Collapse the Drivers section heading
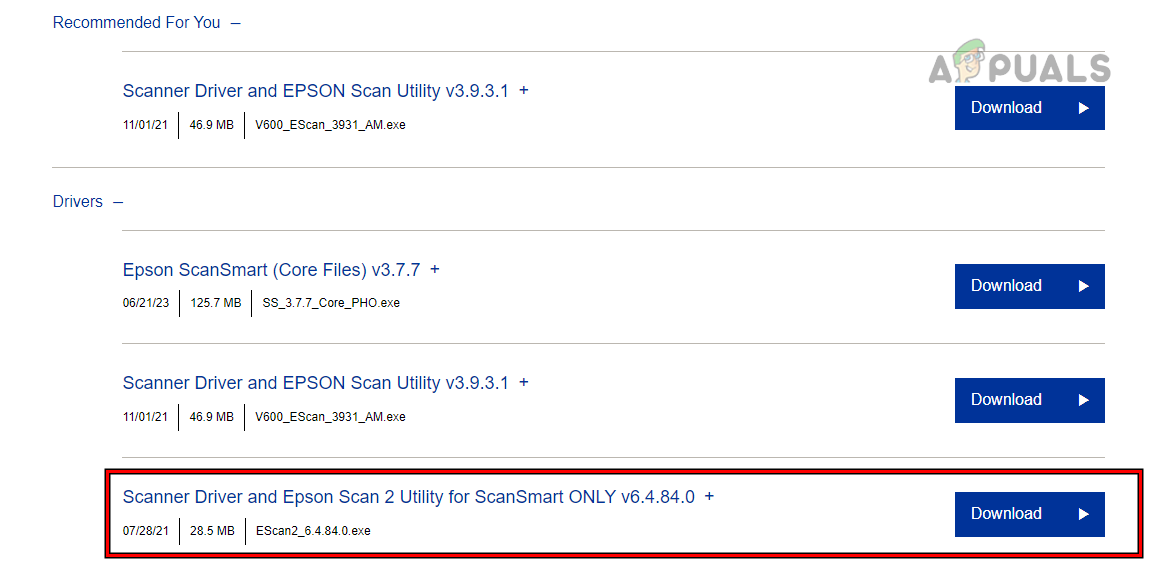 click(x=88, y=202)
